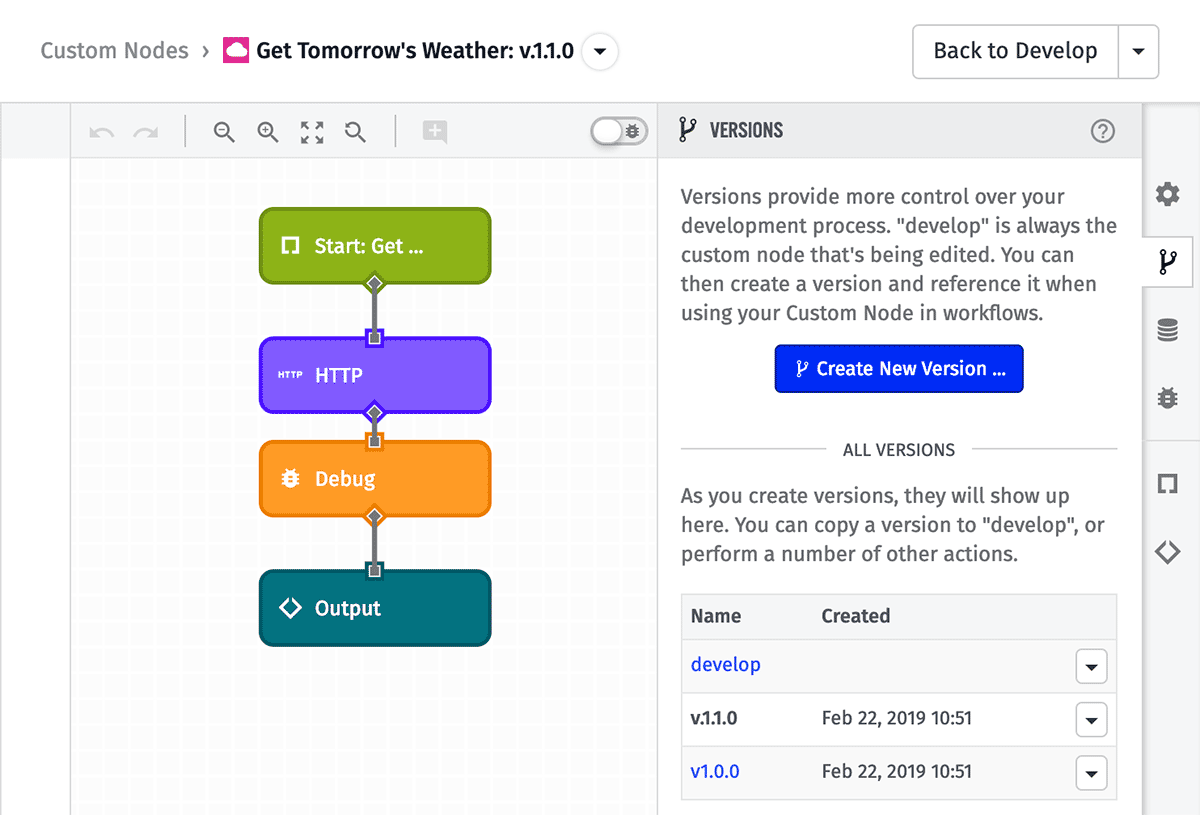
Task: Expand actions dropdown for develop row
Action: click(x=1091, y=666)
